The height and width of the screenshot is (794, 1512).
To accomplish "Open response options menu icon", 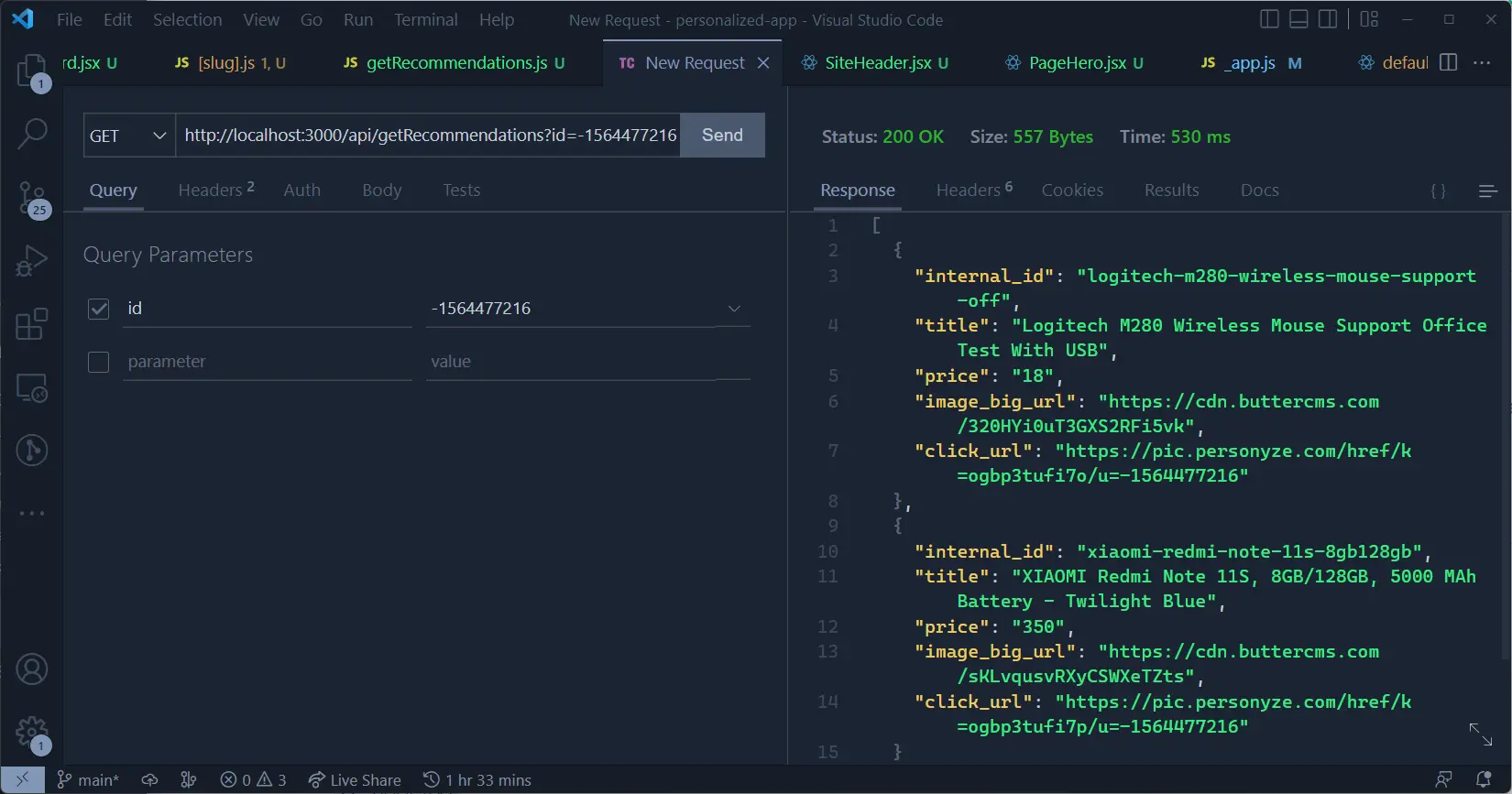I will (1487, 190).
